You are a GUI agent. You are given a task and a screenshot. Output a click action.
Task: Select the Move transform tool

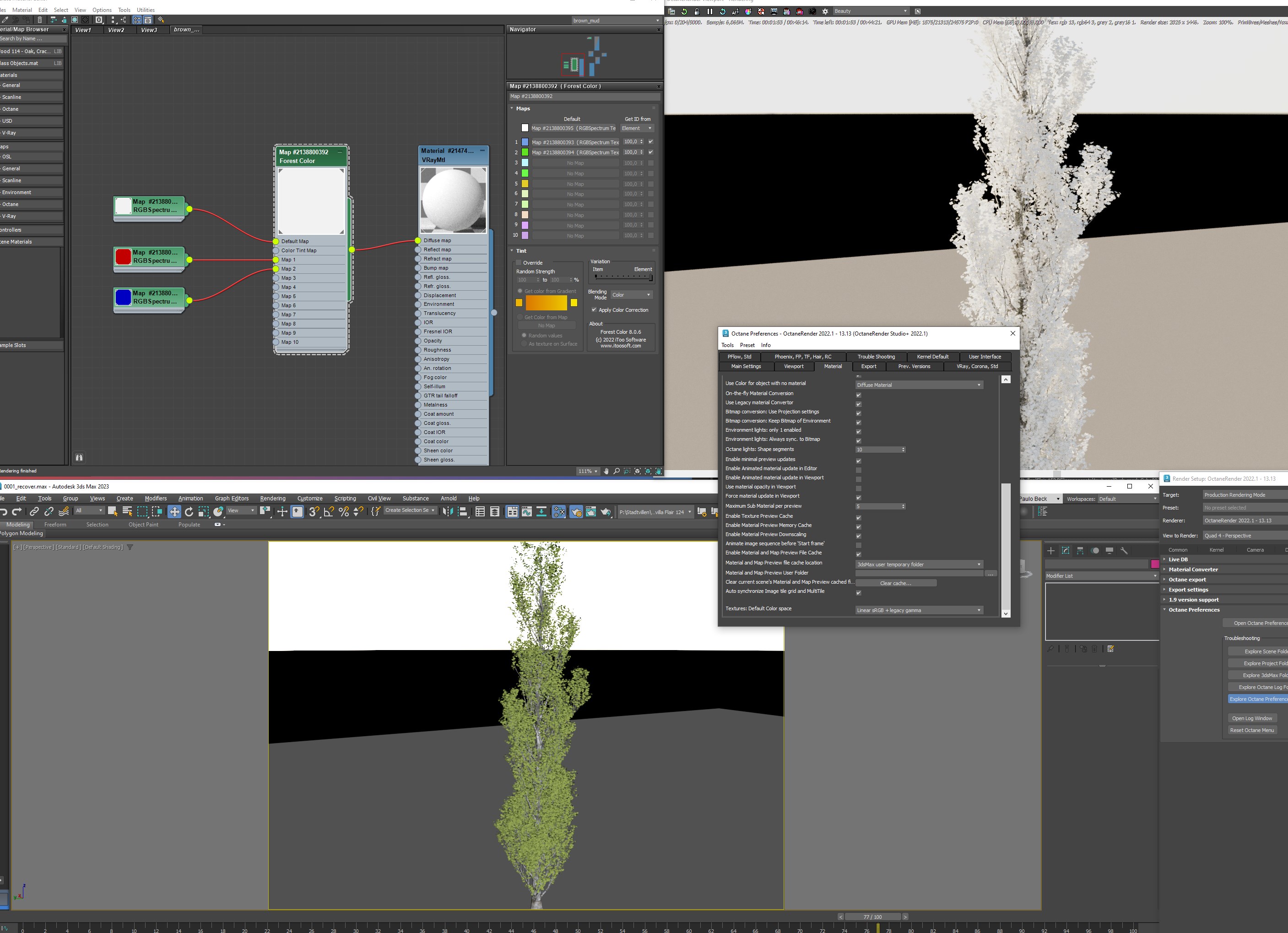(174, 512)
